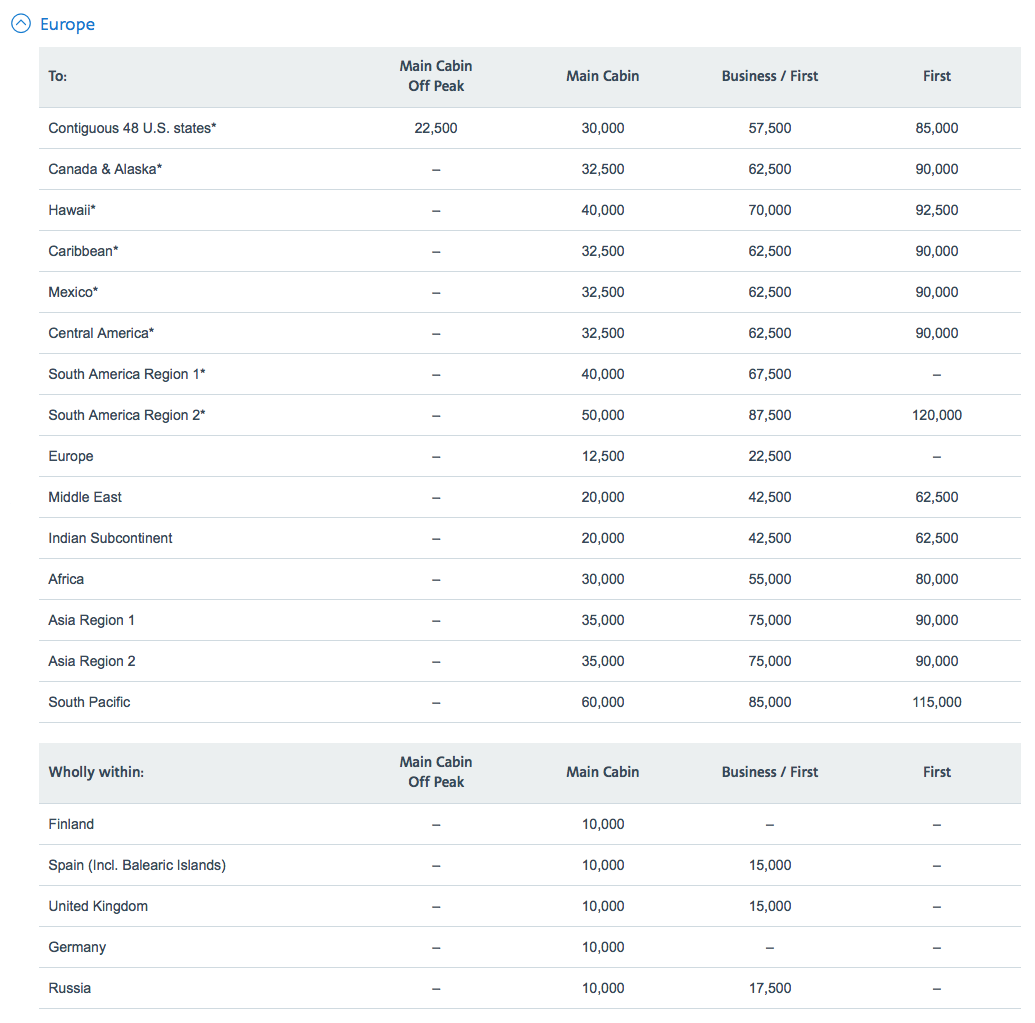Click the 'South Pacific' row label
The width and height of the screenshot is (1035, 1023).
89,702
